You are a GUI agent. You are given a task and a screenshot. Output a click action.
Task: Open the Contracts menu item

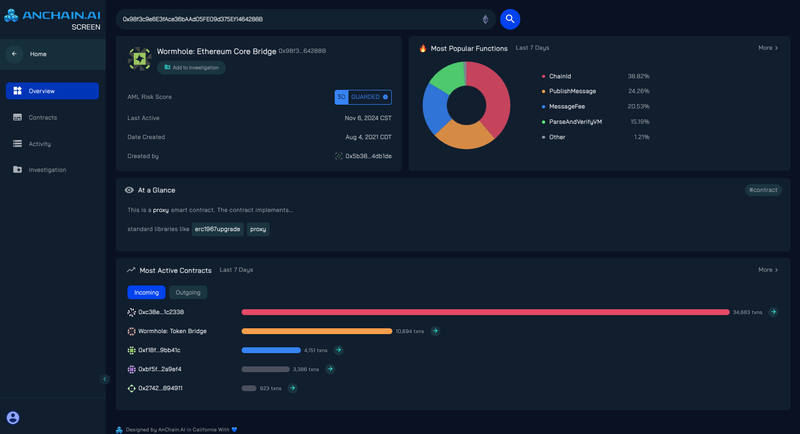coord(52,117)
